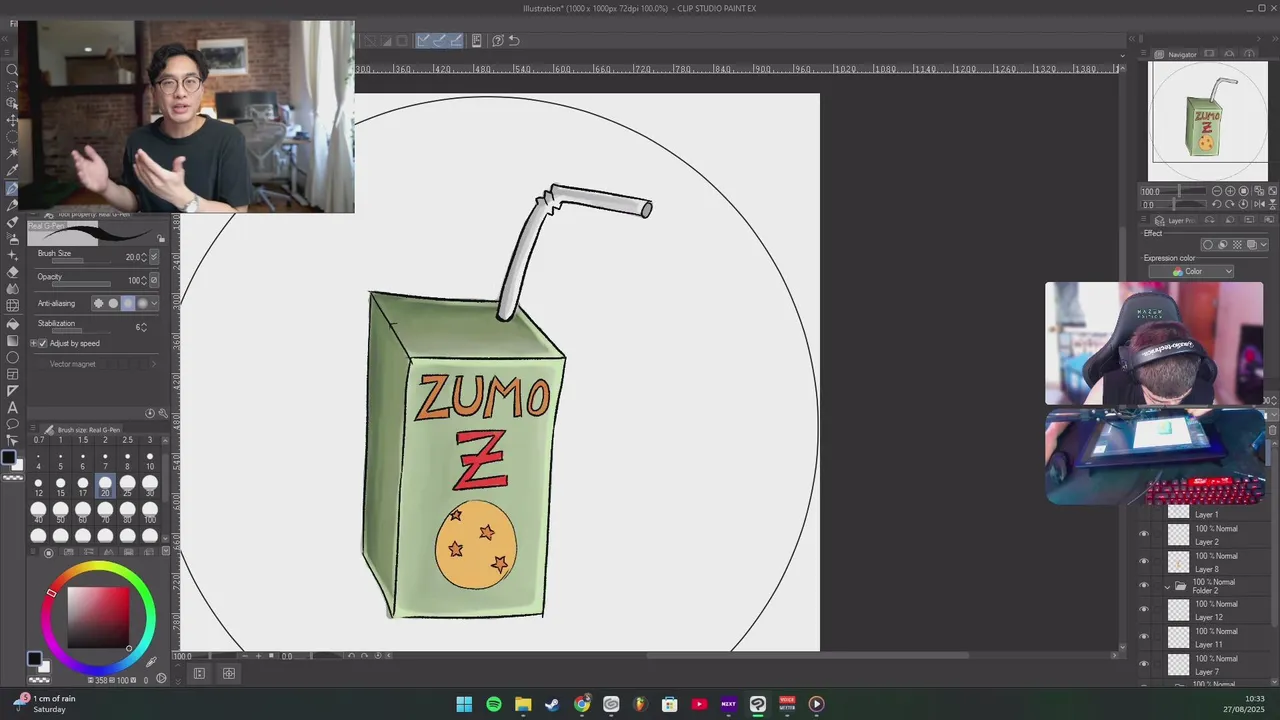The image size is (1280, 720).
Task: Open brush size dynamics dropdown button
Action: coord(153,257)
